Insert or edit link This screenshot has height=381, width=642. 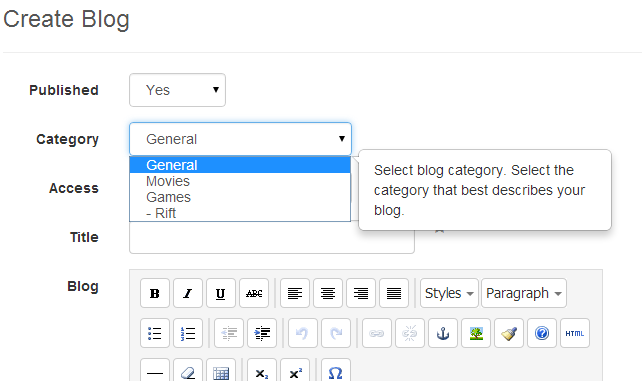377,333
